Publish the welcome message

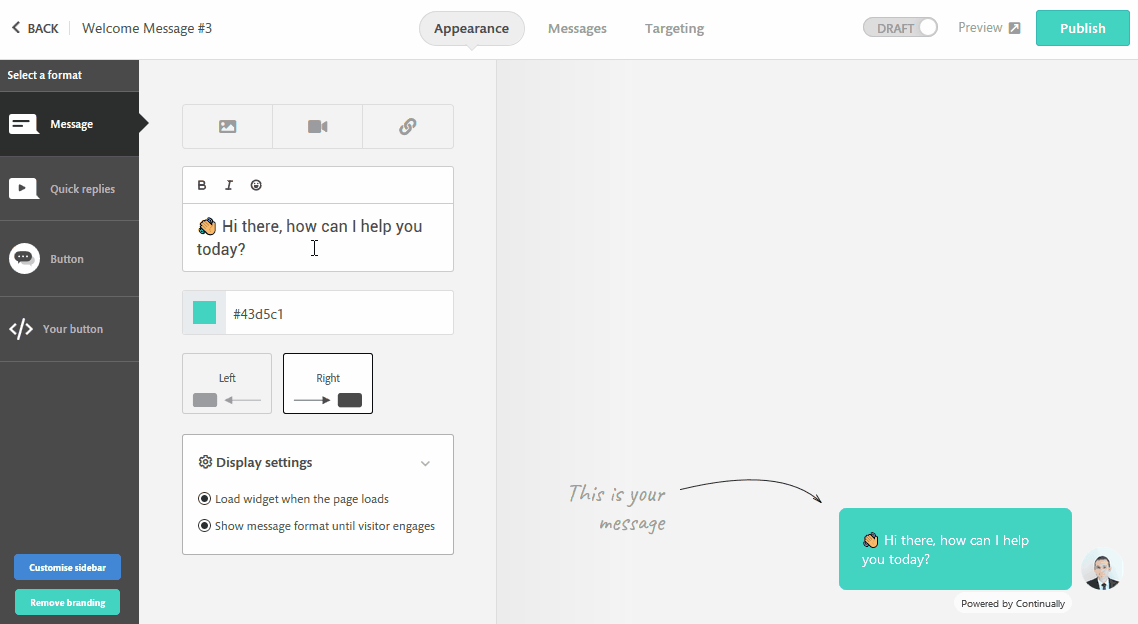(1082, 27)
